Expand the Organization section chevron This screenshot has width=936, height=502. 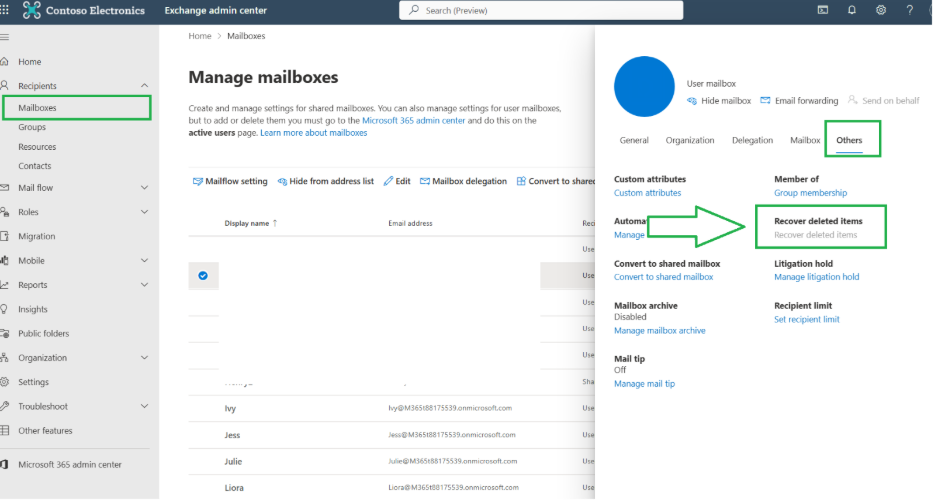click(144, 358)
